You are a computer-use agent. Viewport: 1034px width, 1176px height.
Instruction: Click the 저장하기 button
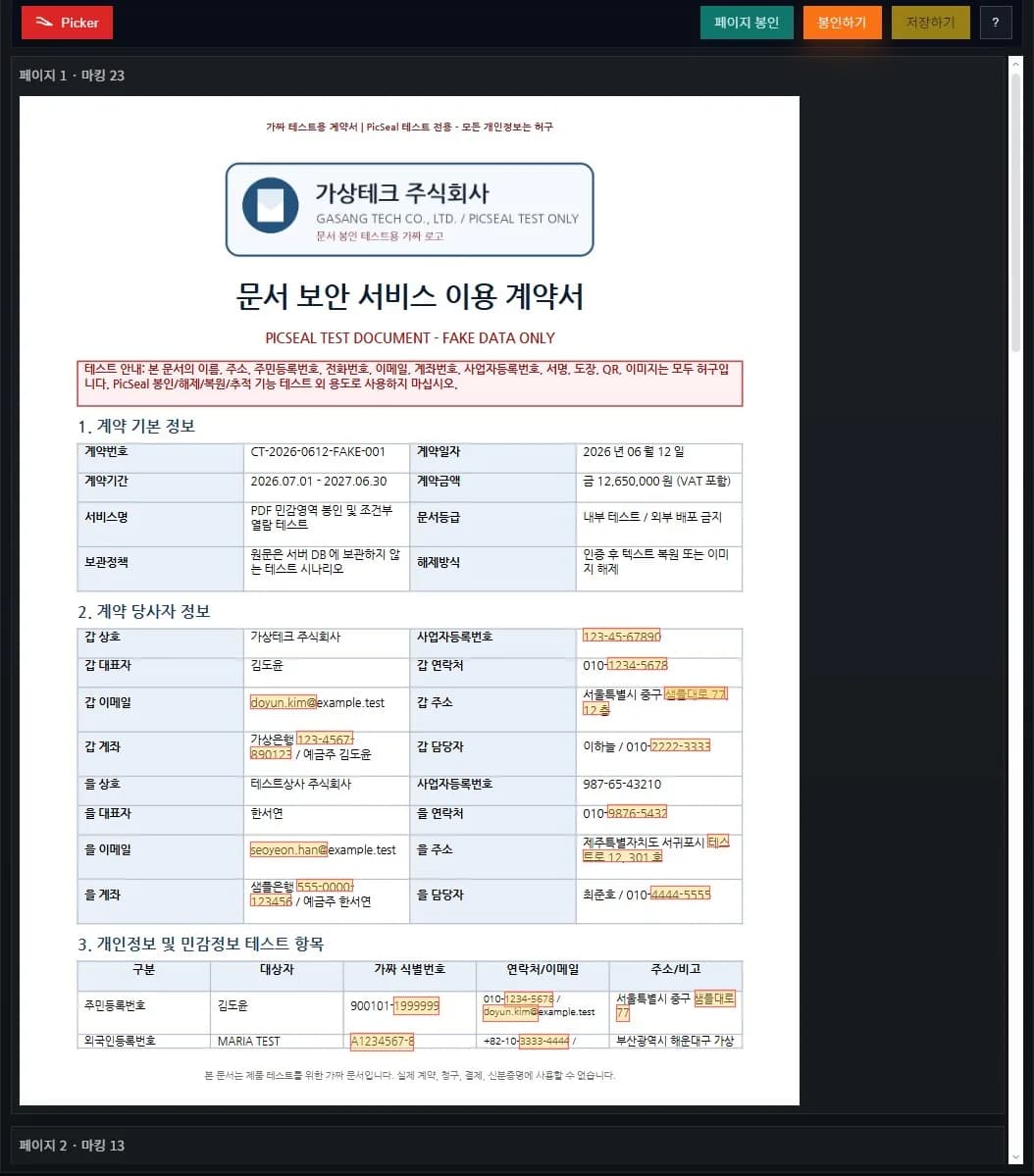tap(930, 23)
